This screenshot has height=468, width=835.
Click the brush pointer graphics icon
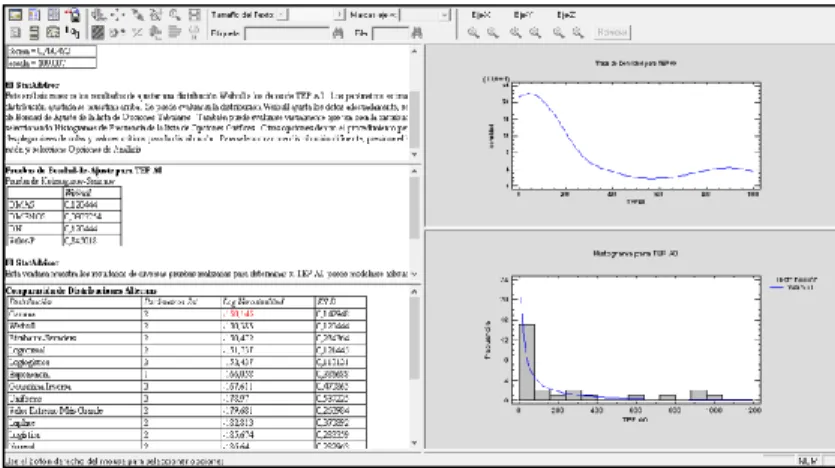[x=137, y=15]
